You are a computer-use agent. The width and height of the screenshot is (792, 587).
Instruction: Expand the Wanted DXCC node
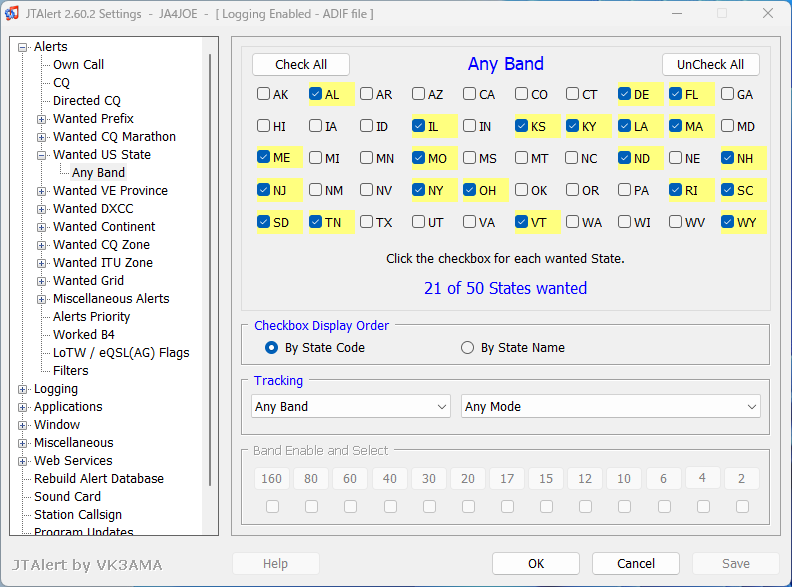pos(41,209)
